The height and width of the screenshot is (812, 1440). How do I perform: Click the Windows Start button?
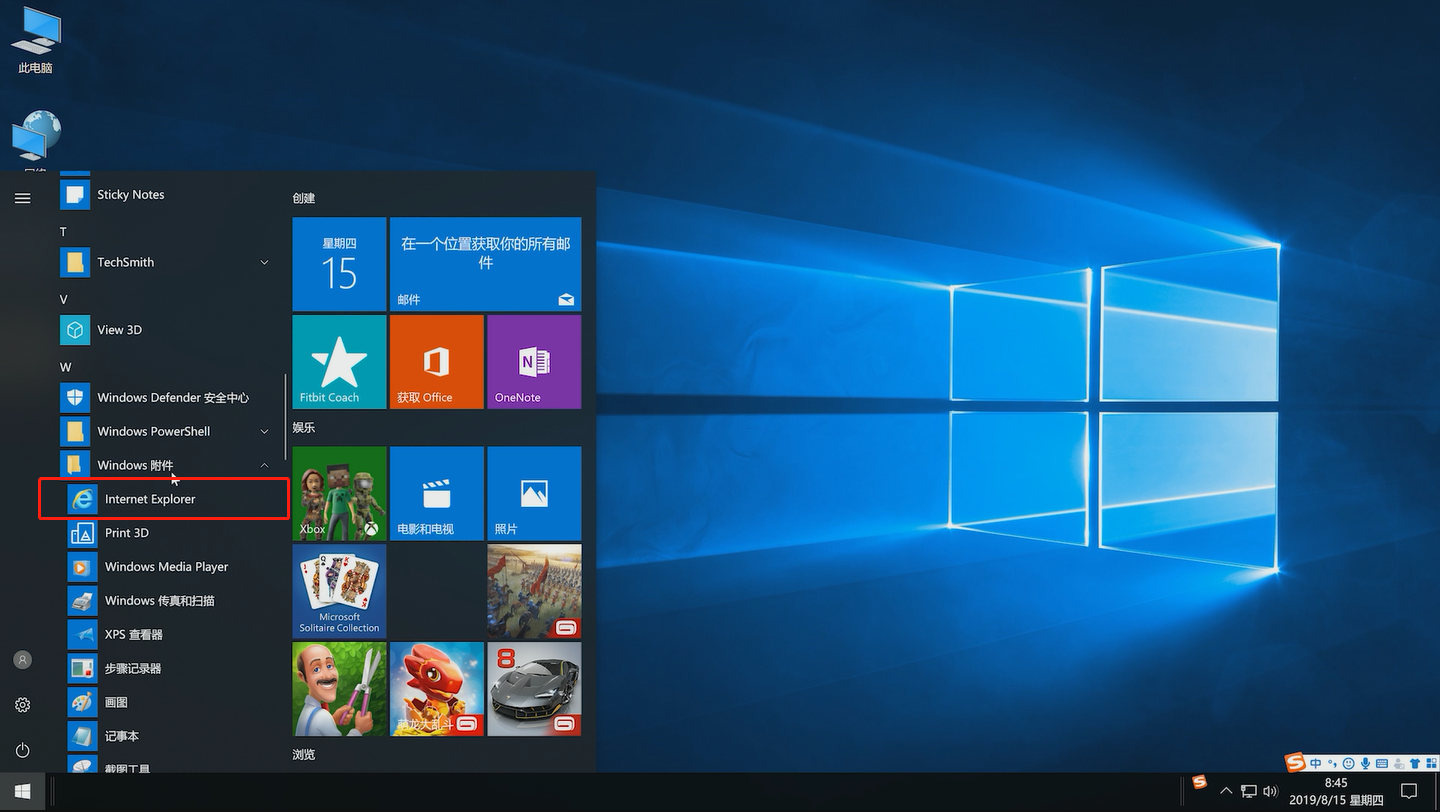(23, 792)
